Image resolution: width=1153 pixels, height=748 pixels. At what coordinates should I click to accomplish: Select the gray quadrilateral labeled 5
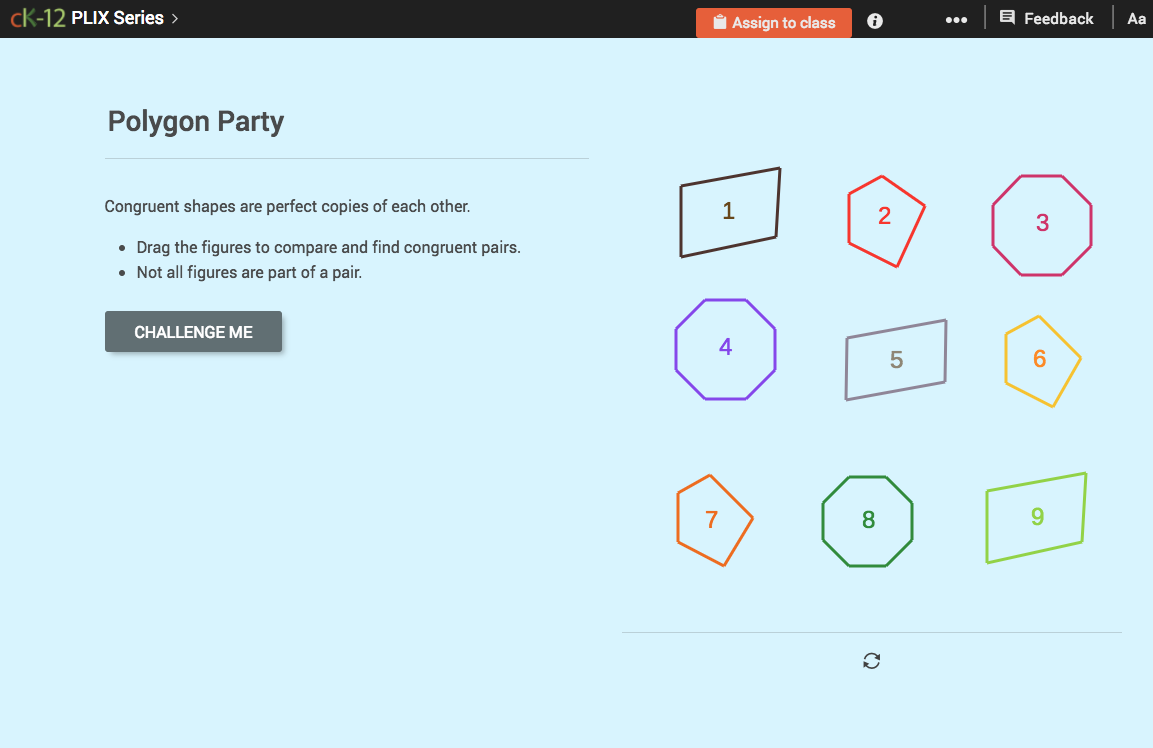pyautogui.click(x=895, y=360)
